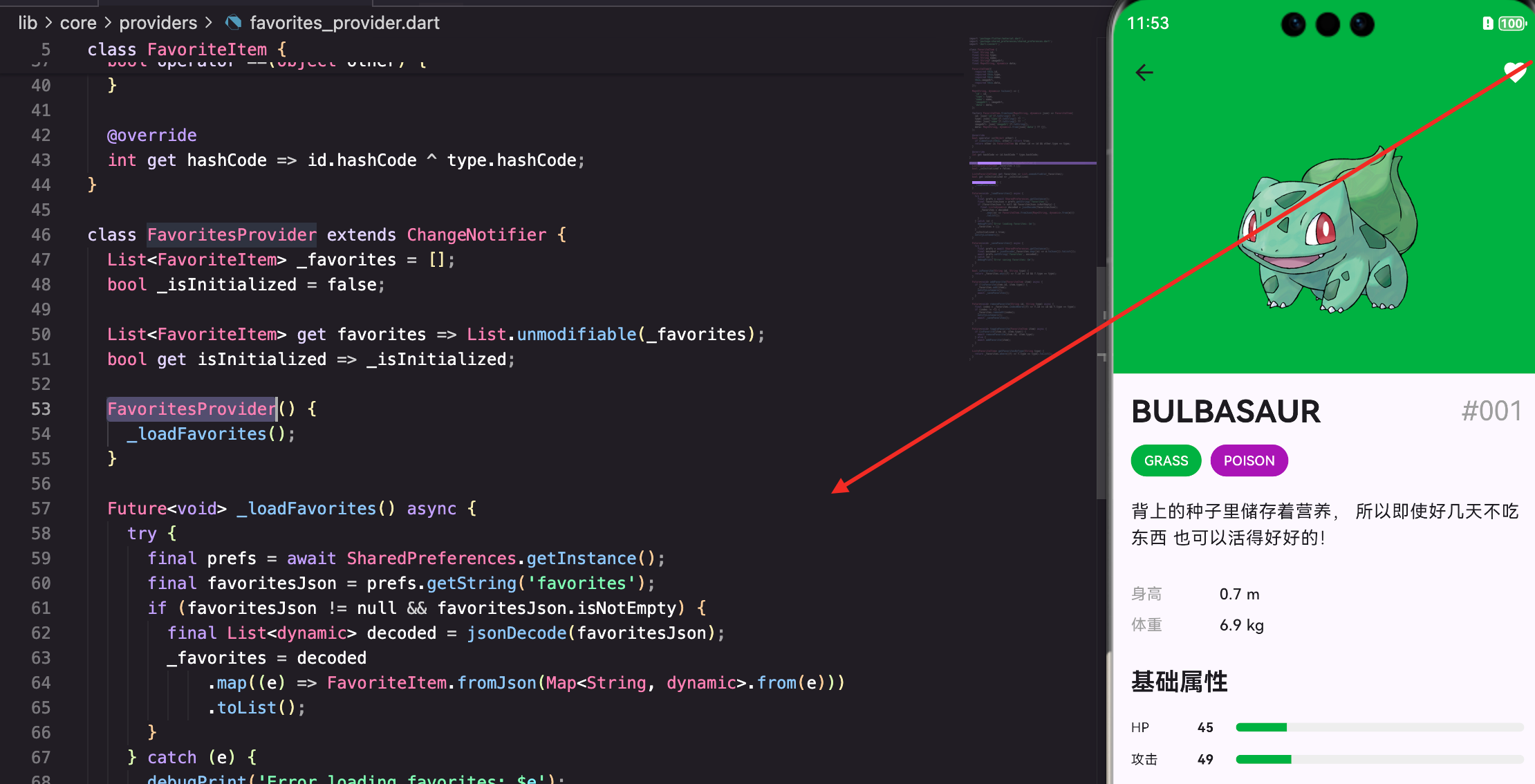The image size is (1535, 784).
Task: Click the lib breadcrumb segment
Action: coord(28,23)
